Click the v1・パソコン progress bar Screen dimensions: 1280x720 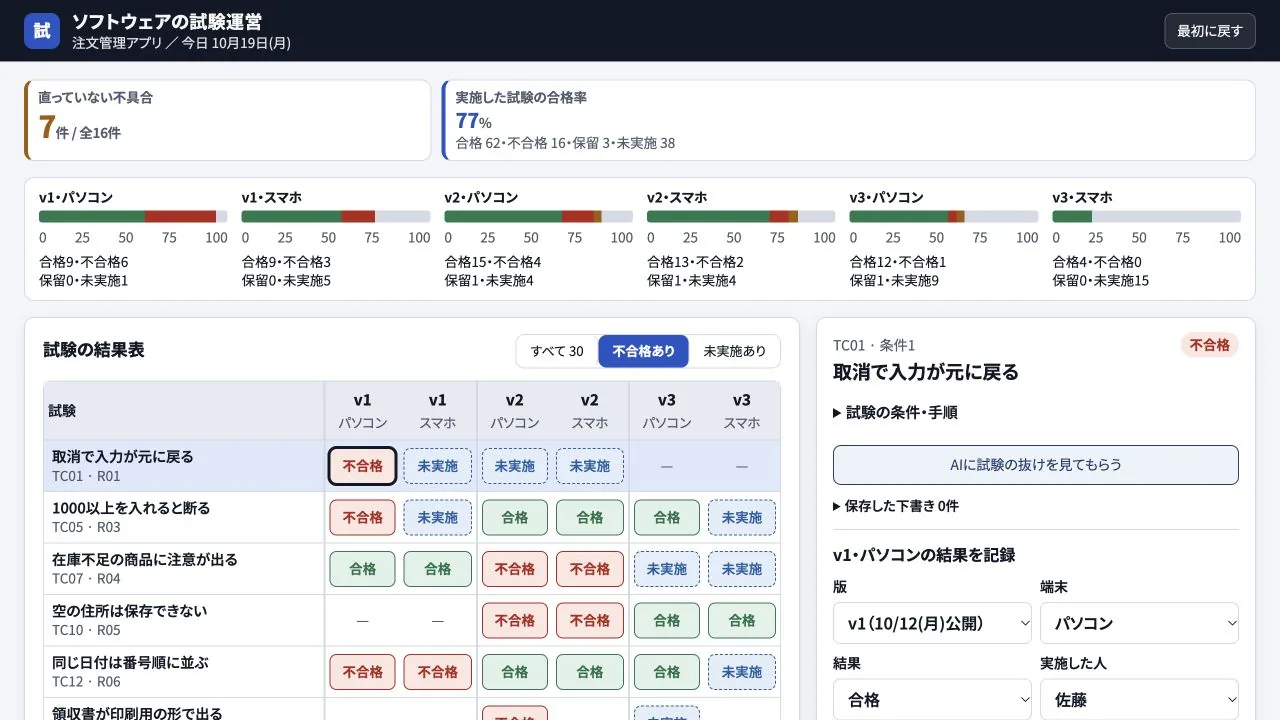(133, 216)
